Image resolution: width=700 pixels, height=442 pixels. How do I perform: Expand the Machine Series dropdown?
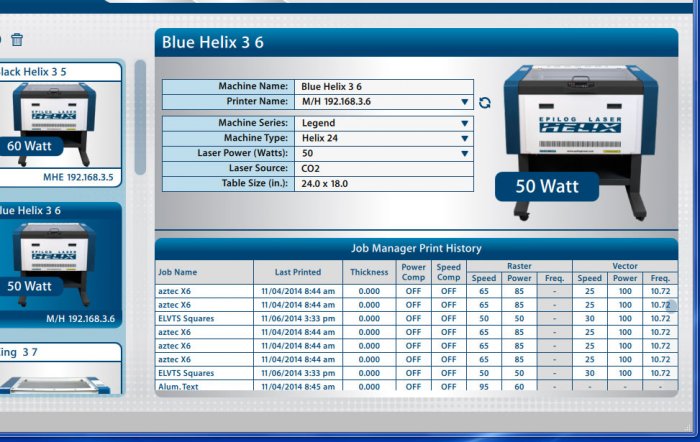click(464, 124)
